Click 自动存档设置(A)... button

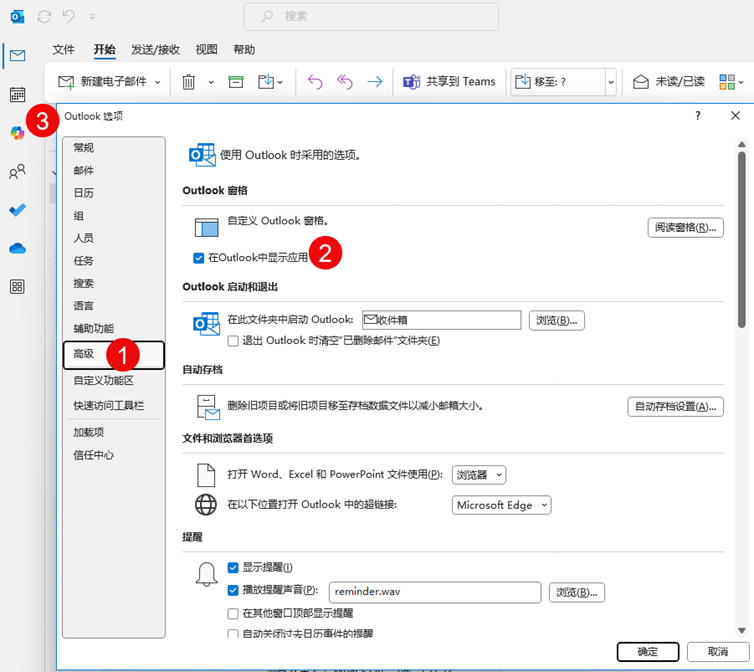pyautogui.click(x=675, y=406)
